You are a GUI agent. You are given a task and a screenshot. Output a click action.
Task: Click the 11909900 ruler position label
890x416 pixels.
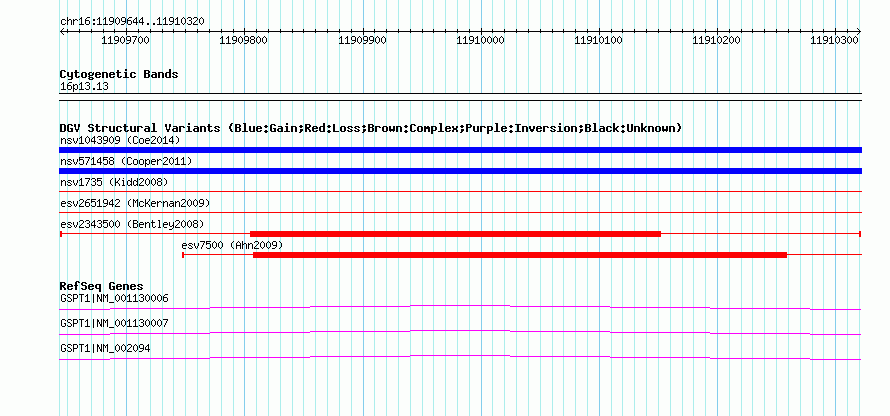tap(362, 40)
